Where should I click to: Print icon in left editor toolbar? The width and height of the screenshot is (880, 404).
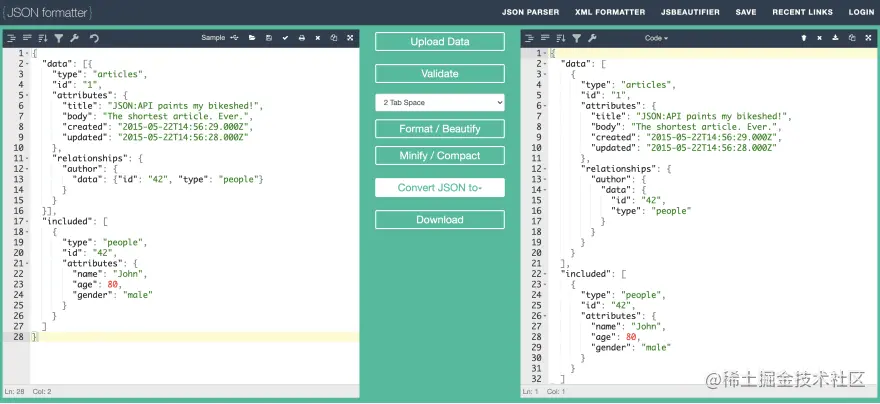pyautogui.click(x=301, y=38)
